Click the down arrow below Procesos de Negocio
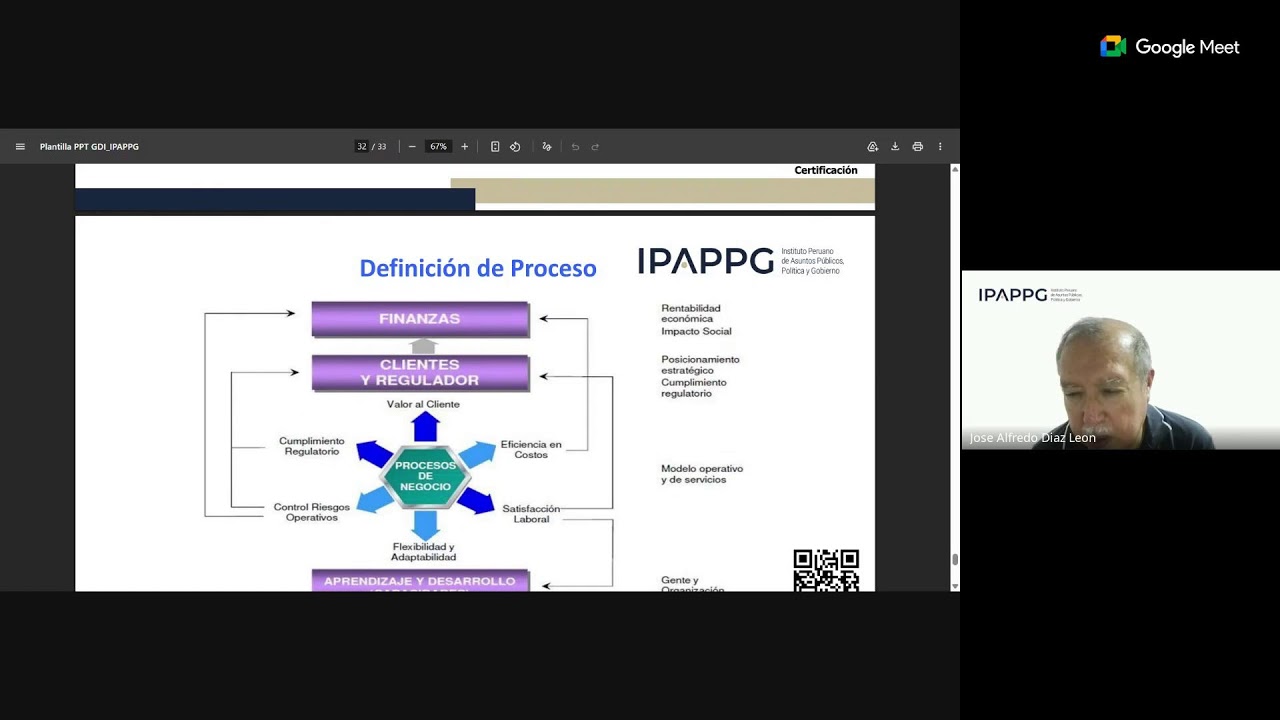This screenshot has width=1280, height=720. pos(426,525)
